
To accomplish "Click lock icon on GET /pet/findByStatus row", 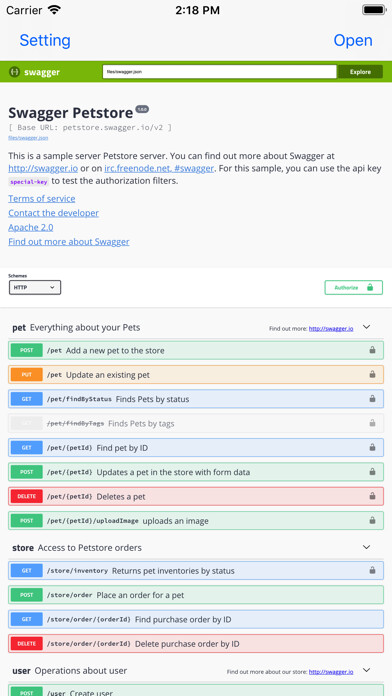I will 372,399.
